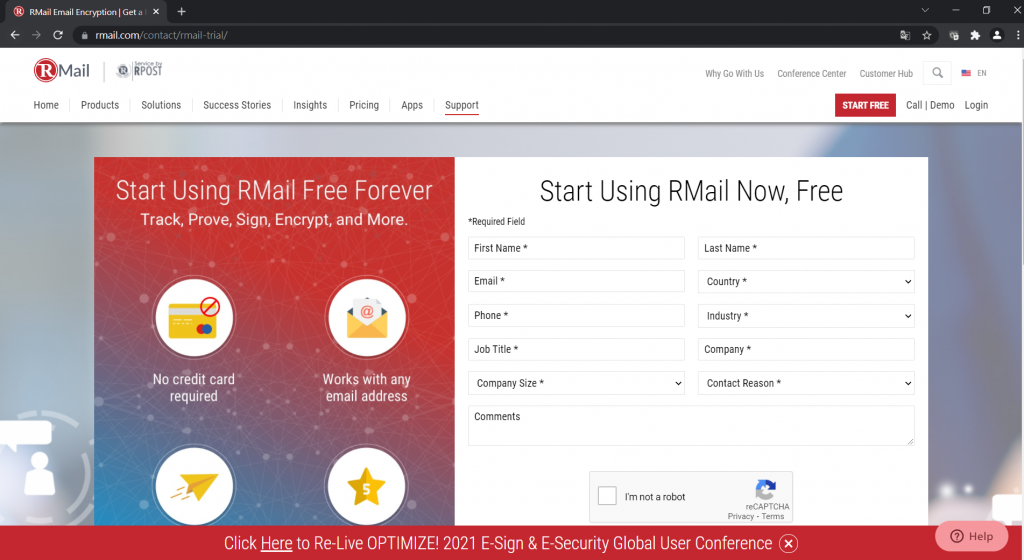Go to the Pricing page
Viewport: 1024px width, 560px height.
click(364, 105)
